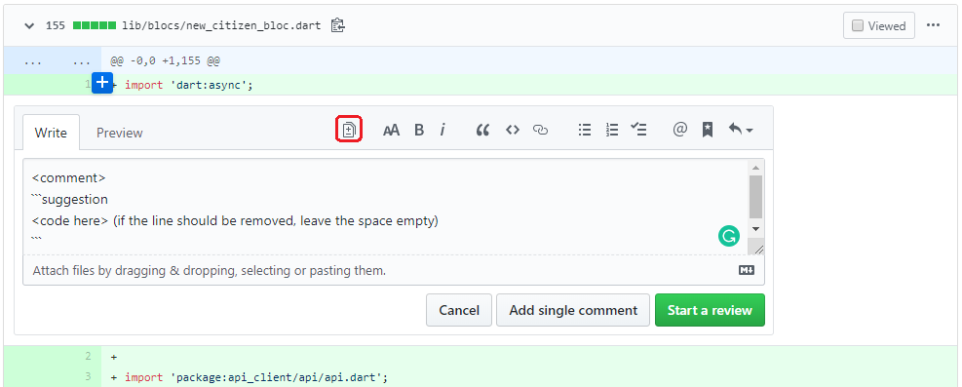Insert a quote block
This screenshot has height=387, width=962.
click(483, 130)
